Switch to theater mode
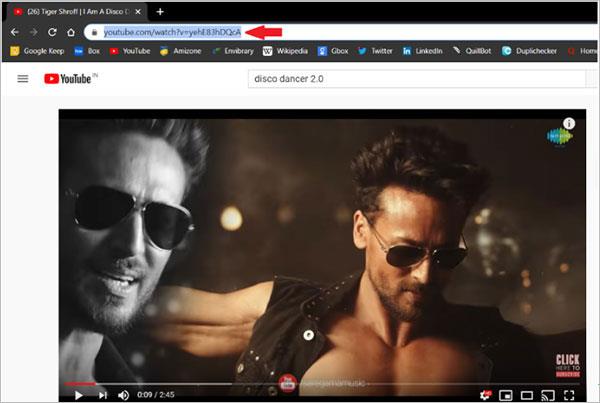 pos(527,395)
